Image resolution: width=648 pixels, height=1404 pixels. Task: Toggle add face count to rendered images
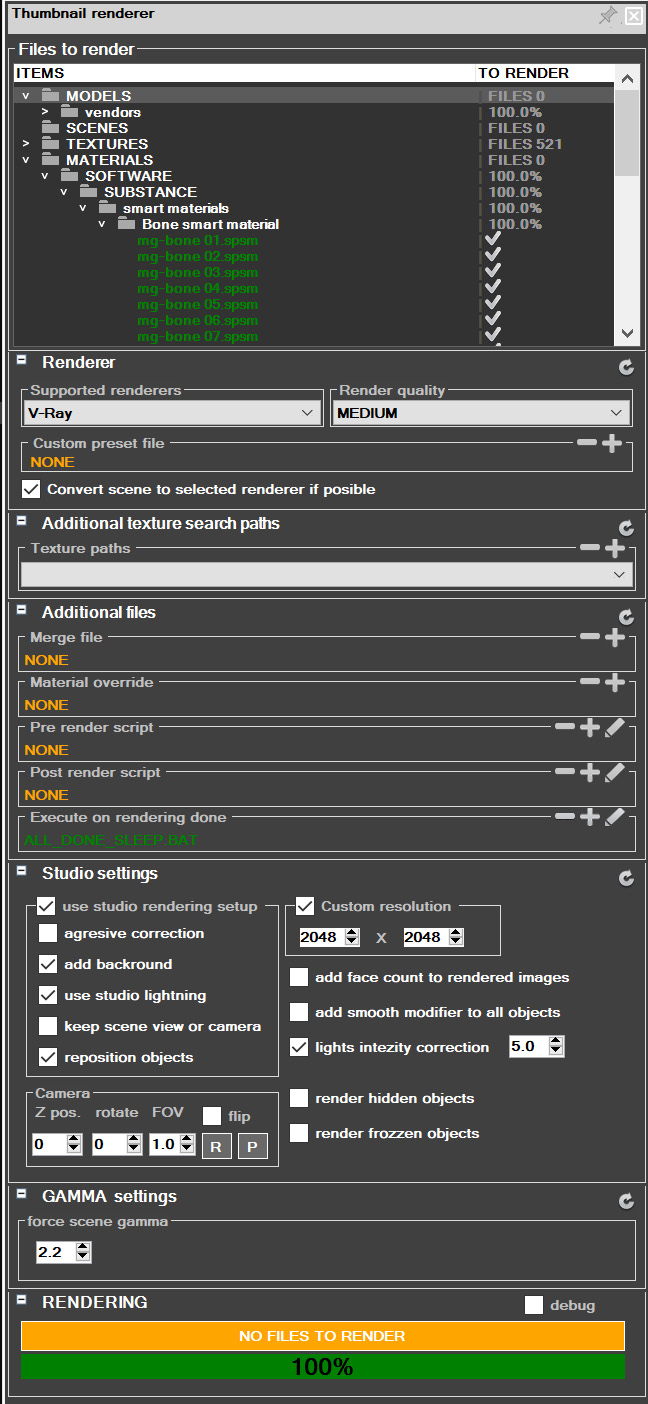tap(299, 977)
